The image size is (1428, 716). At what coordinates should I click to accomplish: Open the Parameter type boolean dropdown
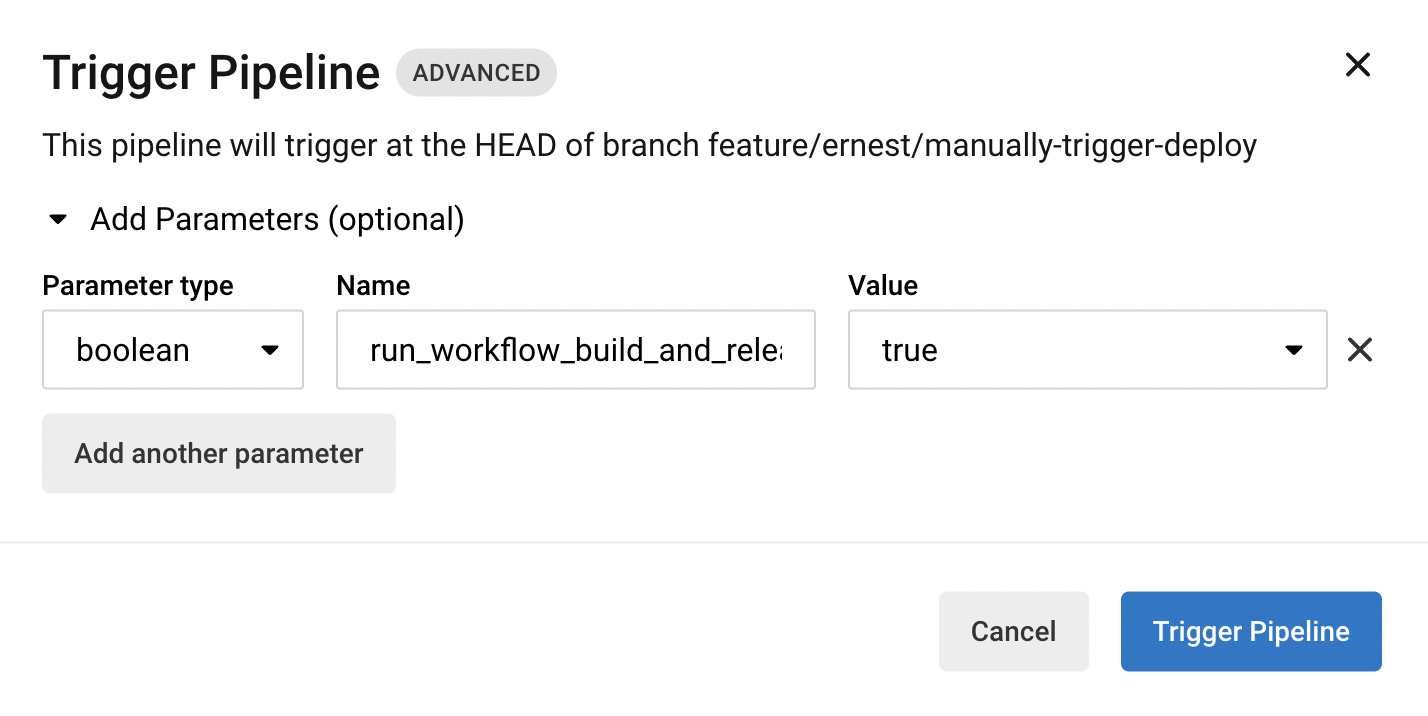[173, 349]
